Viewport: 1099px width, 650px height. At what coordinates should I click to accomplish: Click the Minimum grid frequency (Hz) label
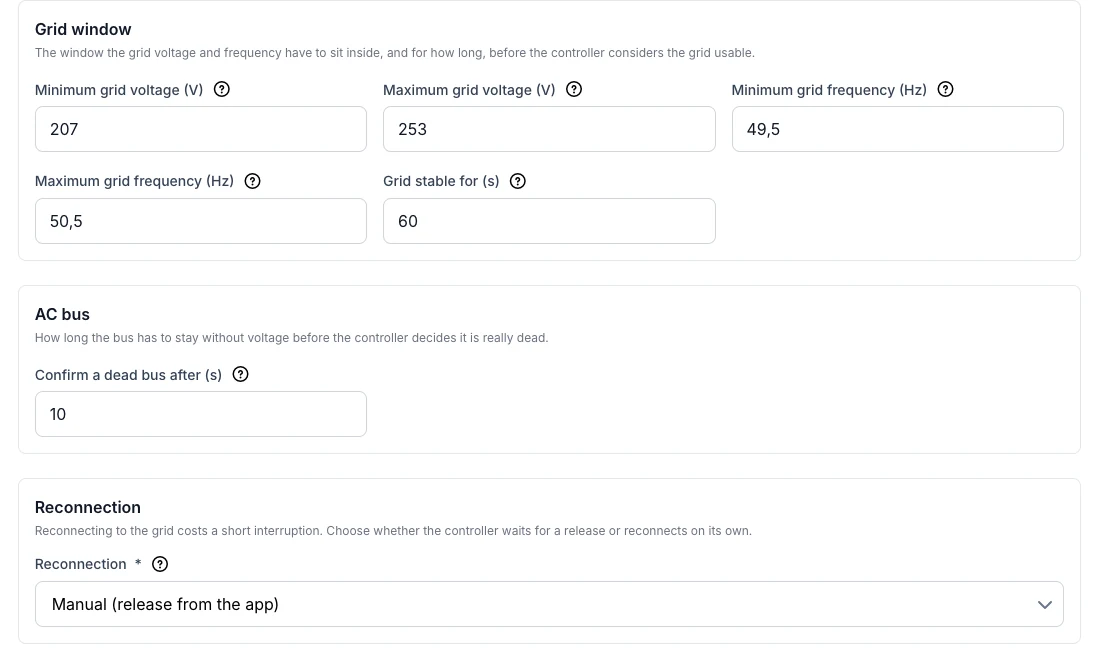[x=829, y=90]
